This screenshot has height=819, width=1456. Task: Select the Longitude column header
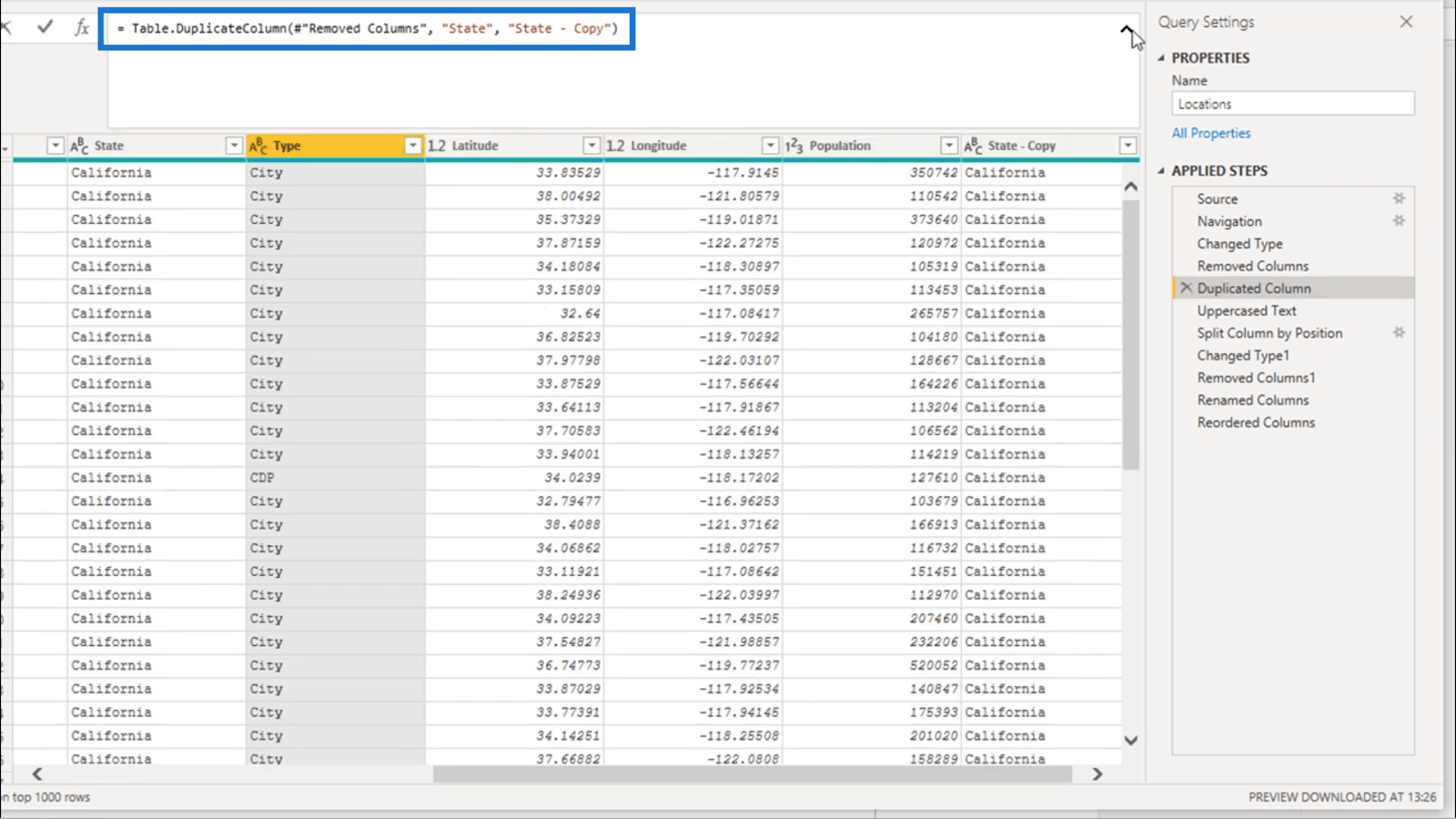click(693, 146)
